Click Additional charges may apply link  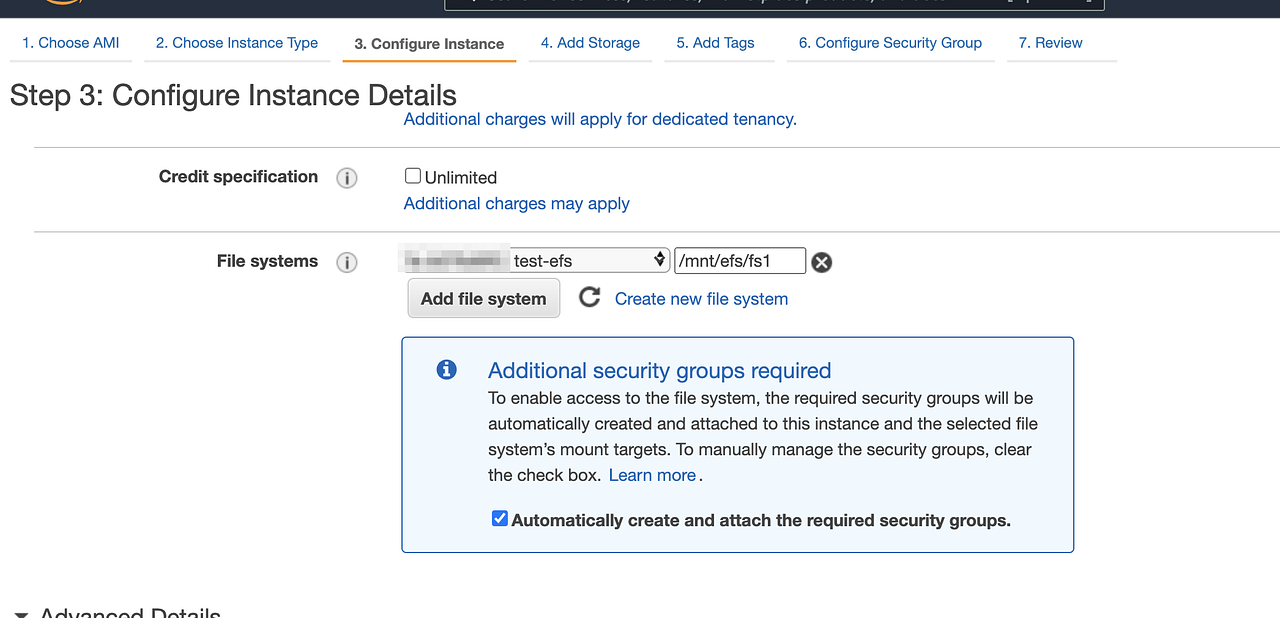[x=516, y=203]
